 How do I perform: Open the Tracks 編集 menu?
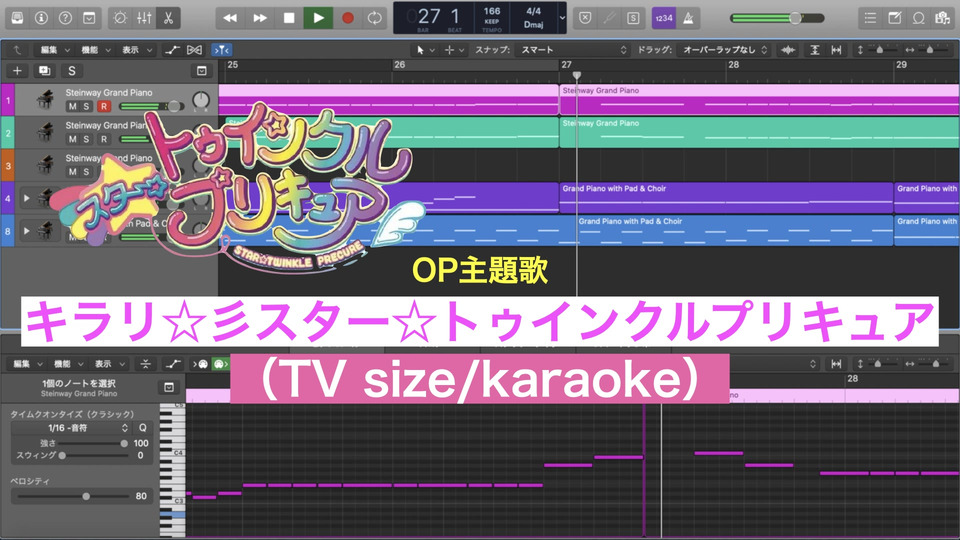[x=55, y=50]
